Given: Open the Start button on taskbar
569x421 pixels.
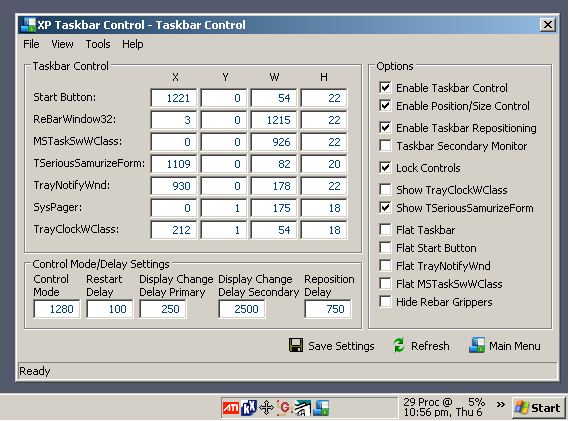Looking at the screenshot, I should point(539,408).
